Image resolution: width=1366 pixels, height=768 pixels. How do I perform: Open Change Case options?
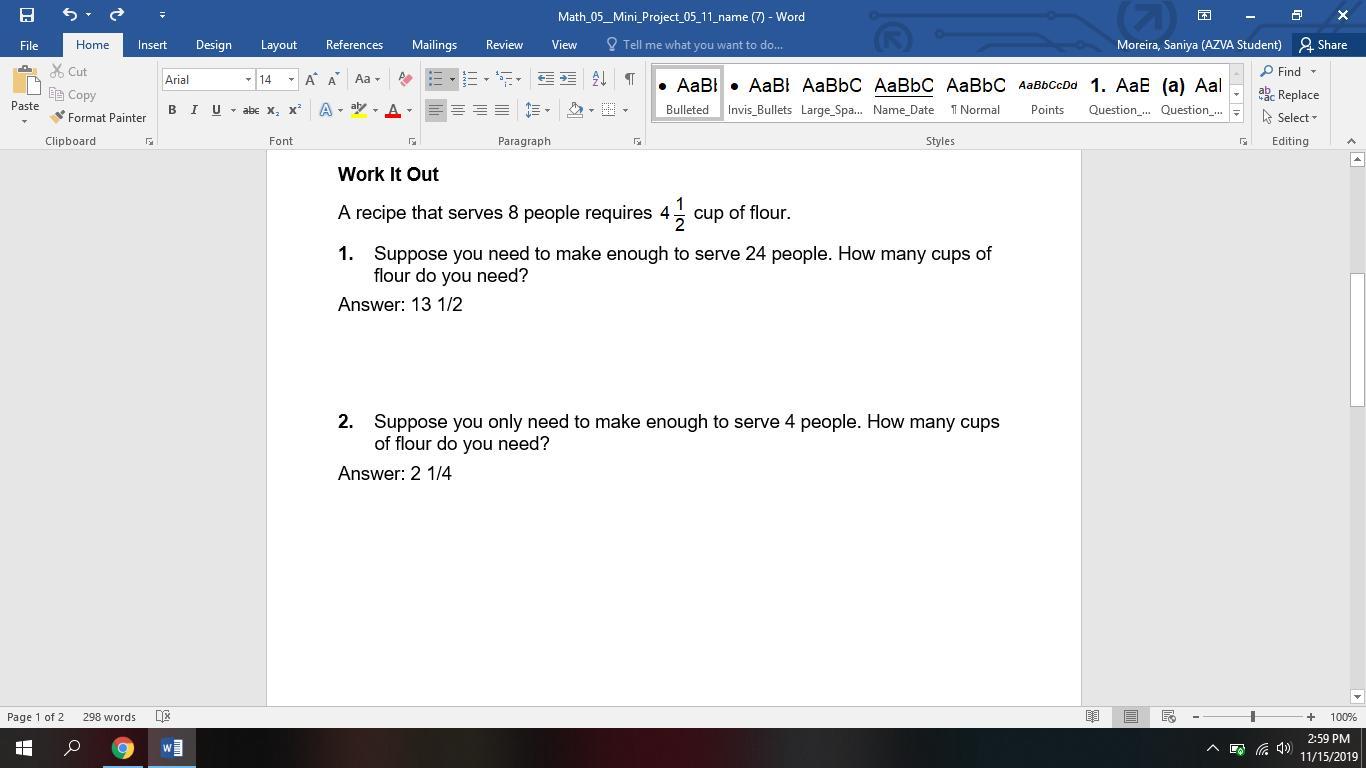367,79
